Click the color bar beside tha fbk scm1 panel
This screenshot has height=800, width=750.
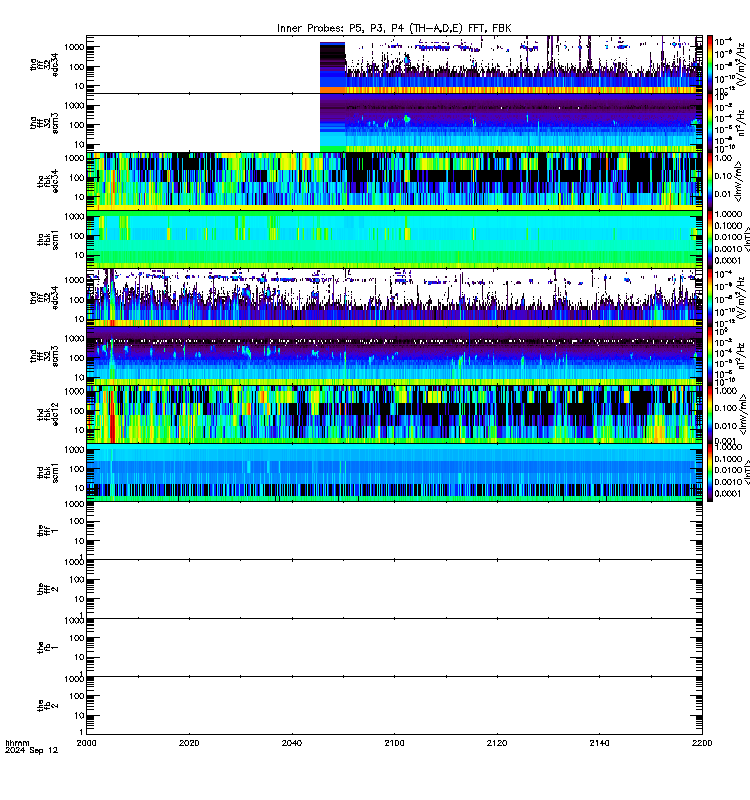pyautogui.click(x=709, y=239)
